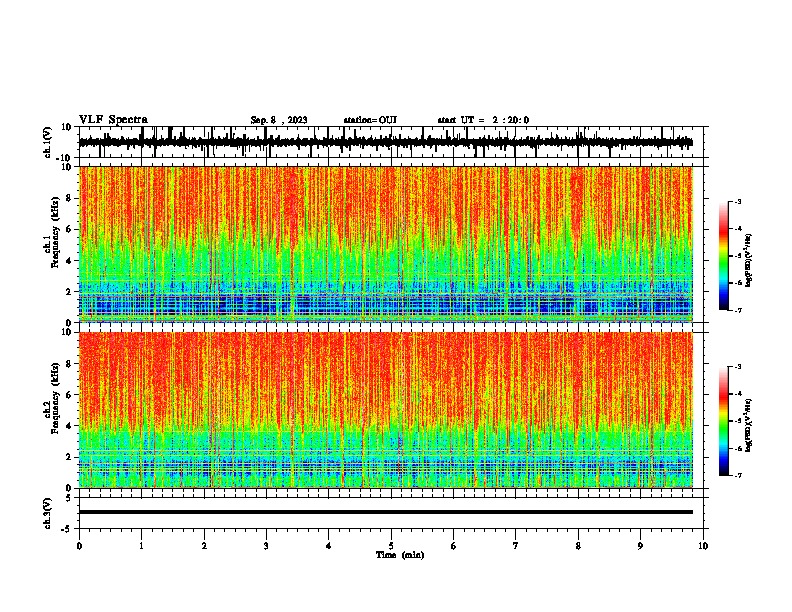Screen dimensions: 792x612
Task: Click '-3' on the ch.2 color bar
Action: click(x=738, y=367)
